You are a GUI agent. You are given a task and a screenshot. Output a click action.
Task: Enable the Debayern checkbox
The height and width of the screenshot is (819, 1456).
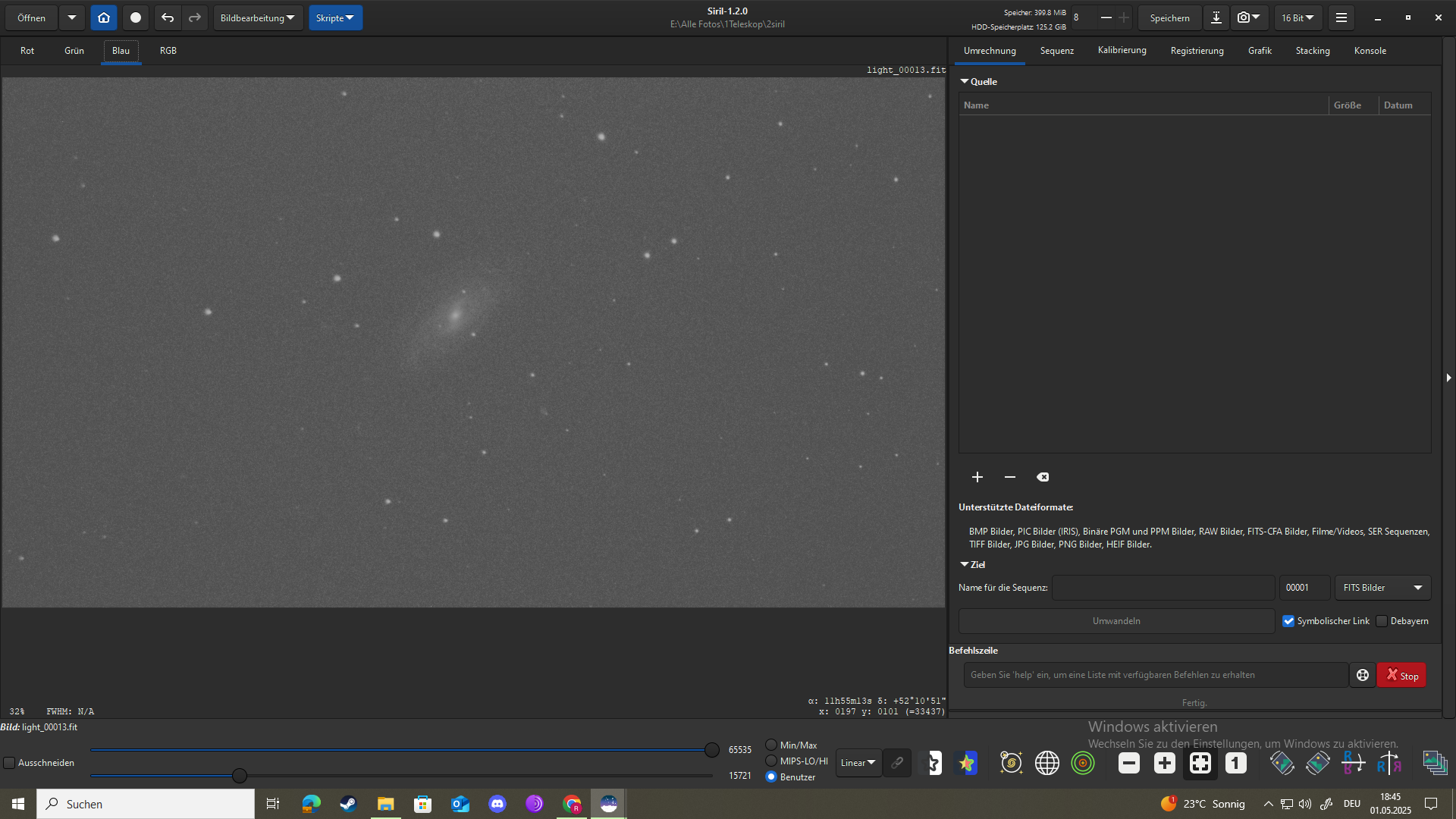pos(1382,621)
